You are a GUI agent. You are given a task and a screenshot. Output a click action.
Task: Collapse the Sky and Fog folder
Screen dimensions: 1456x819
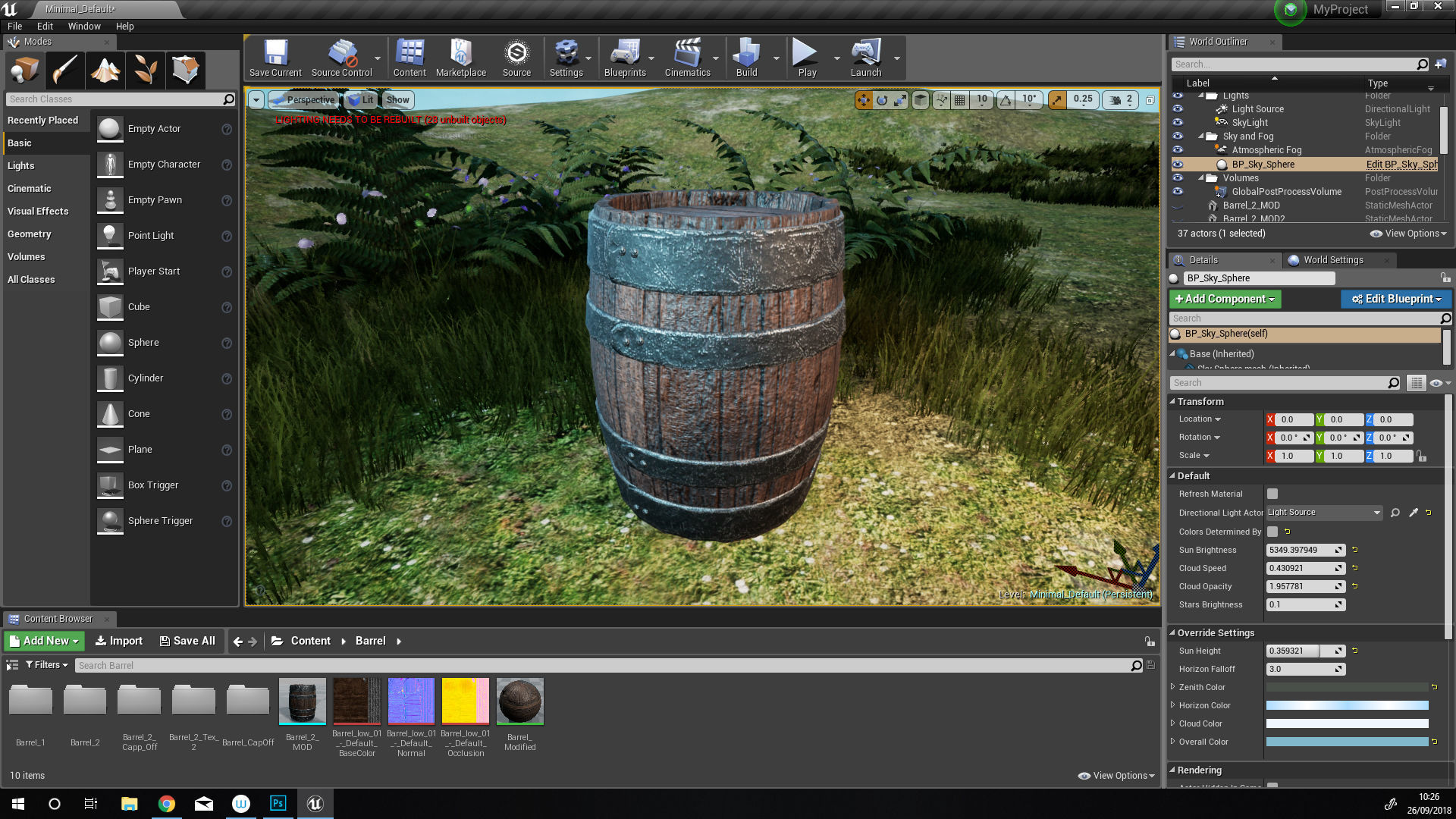1201,136
